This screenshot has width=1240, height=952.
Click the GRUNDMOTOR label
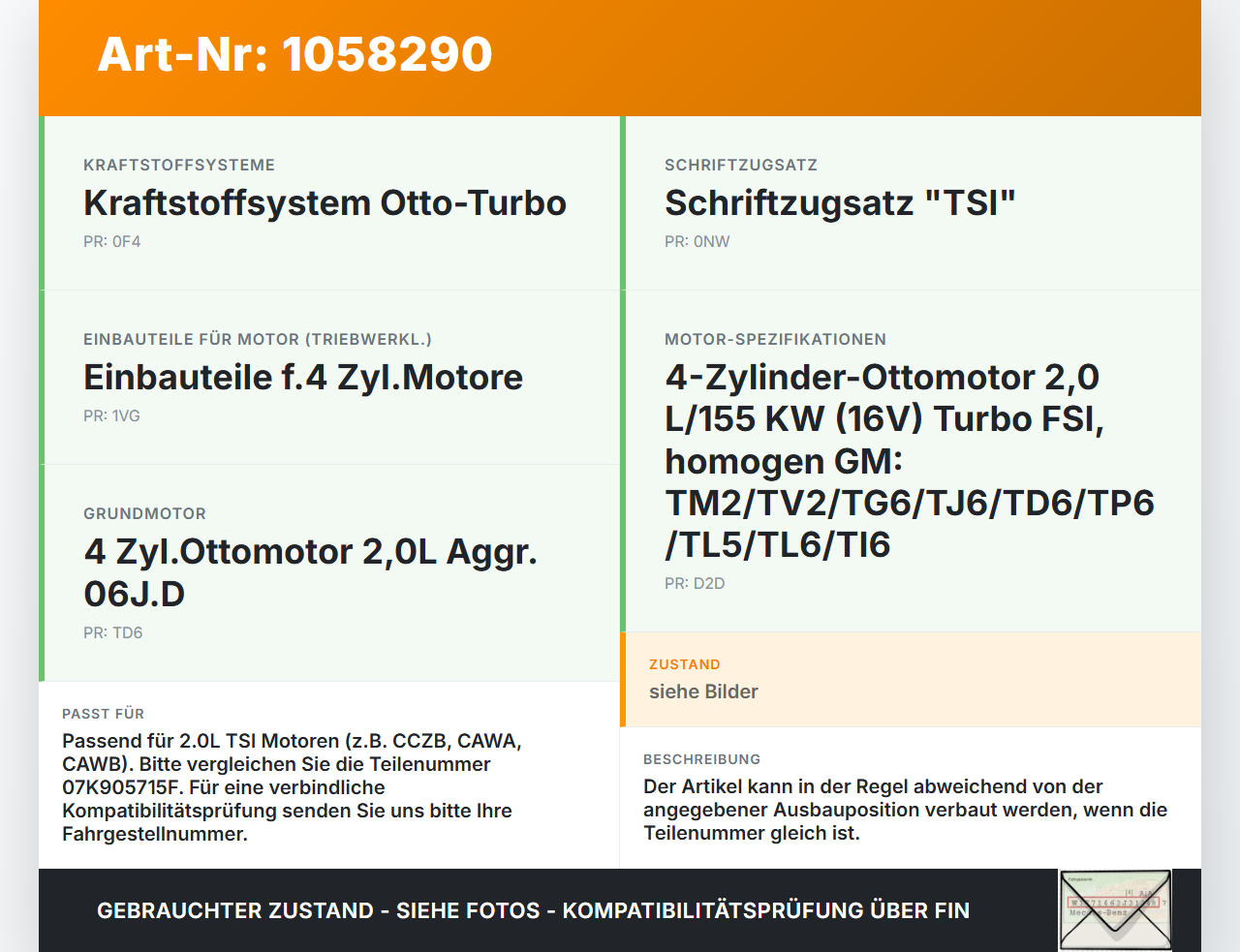144,514
